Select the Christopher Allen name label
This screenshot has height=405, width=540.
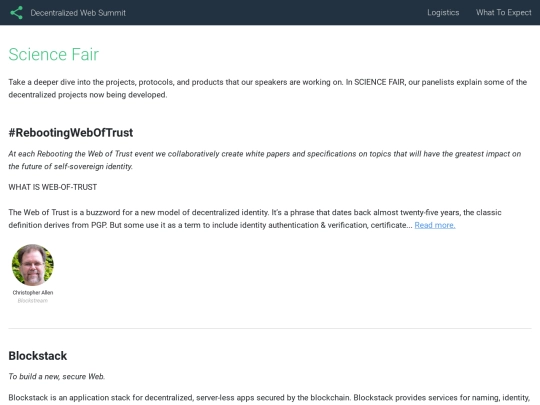point(33,293)
